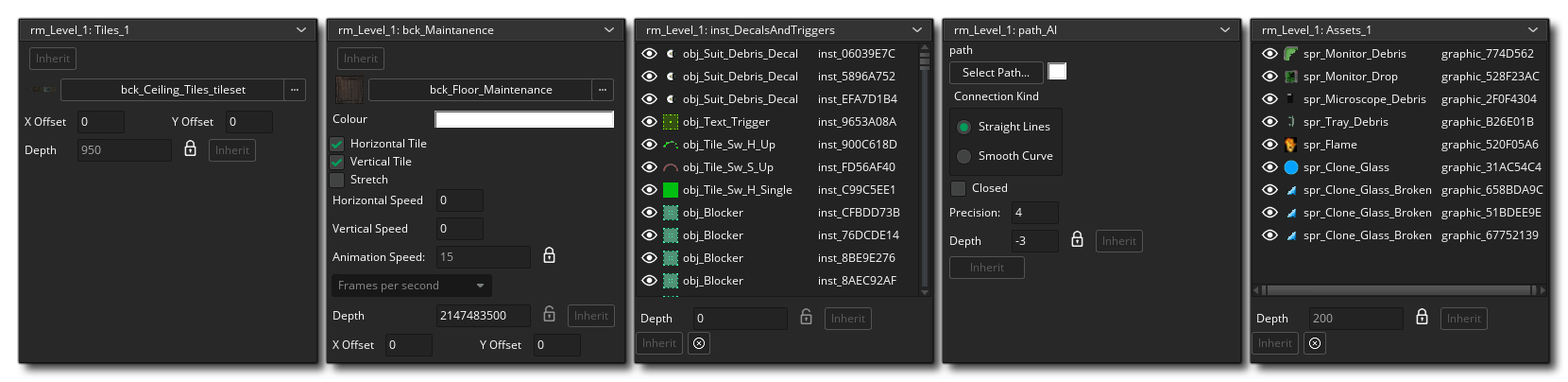The image size is (1568, 382).
Task: Expand the rm_Level_1: Tiles_1 panel dropdown
Action: click(x=301, y=30)
